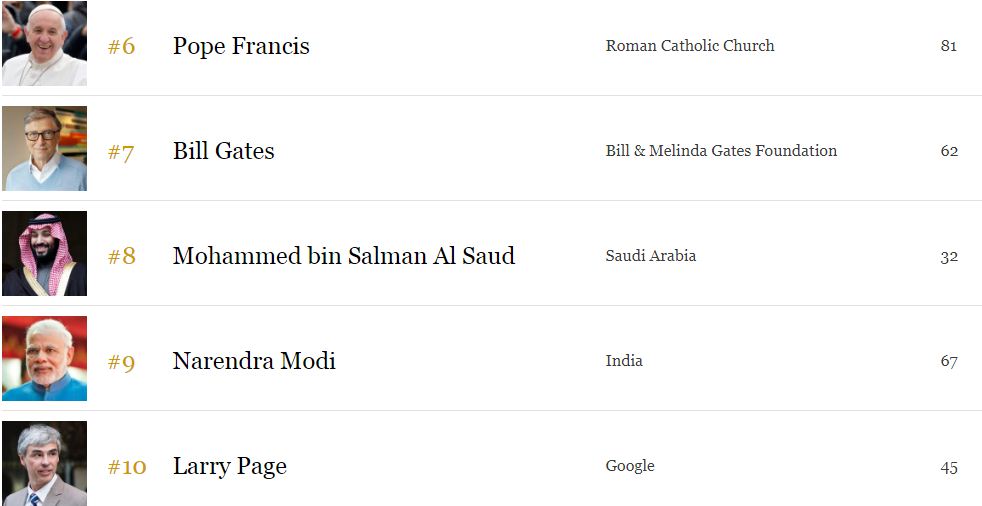This screenshot has width=982, height=506.
Task: Click the #6 rank number
Action: pyautogui.click(x=121, y=47)
